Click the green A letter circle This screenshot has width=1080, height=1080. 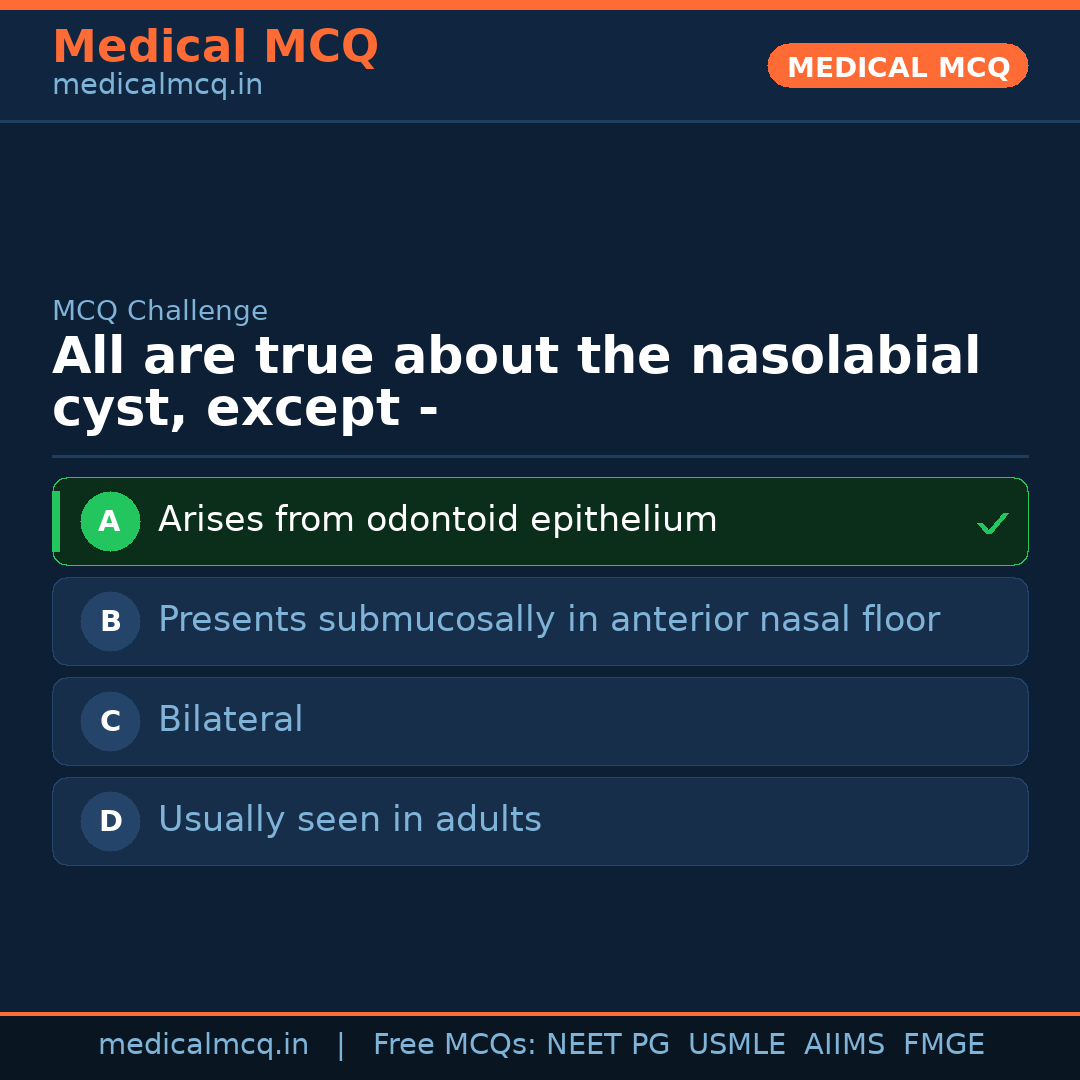(110, 521)
